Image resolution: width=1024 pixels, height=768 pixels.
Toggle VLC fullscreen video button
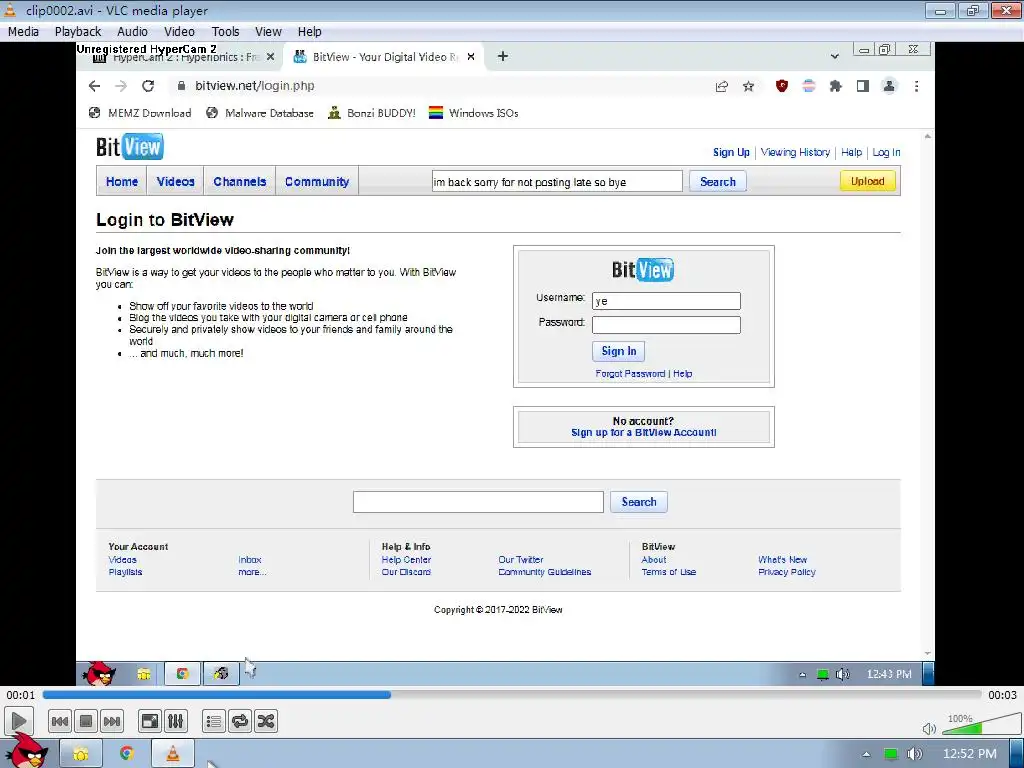pos(150,722)
